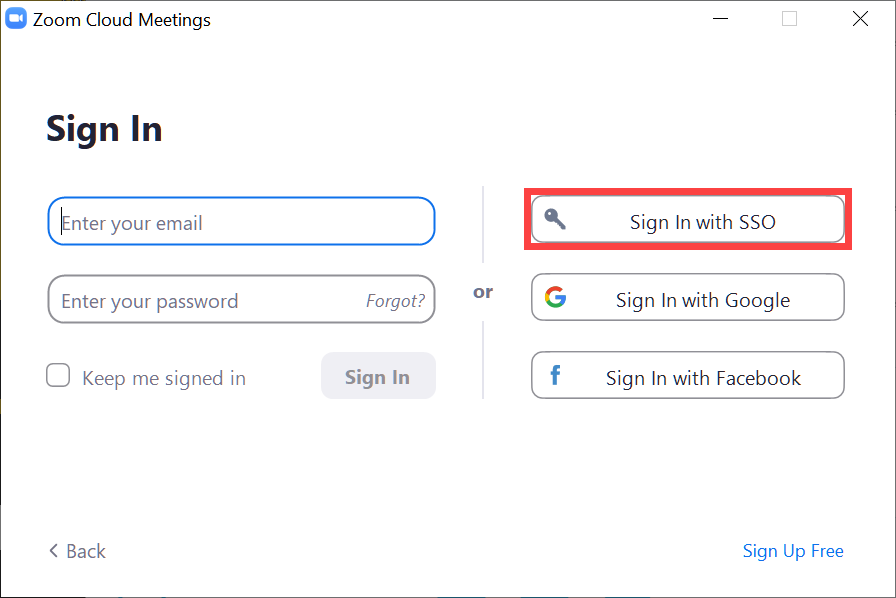
Task: Minimize the Zoom window
Action: coord(720,18)
